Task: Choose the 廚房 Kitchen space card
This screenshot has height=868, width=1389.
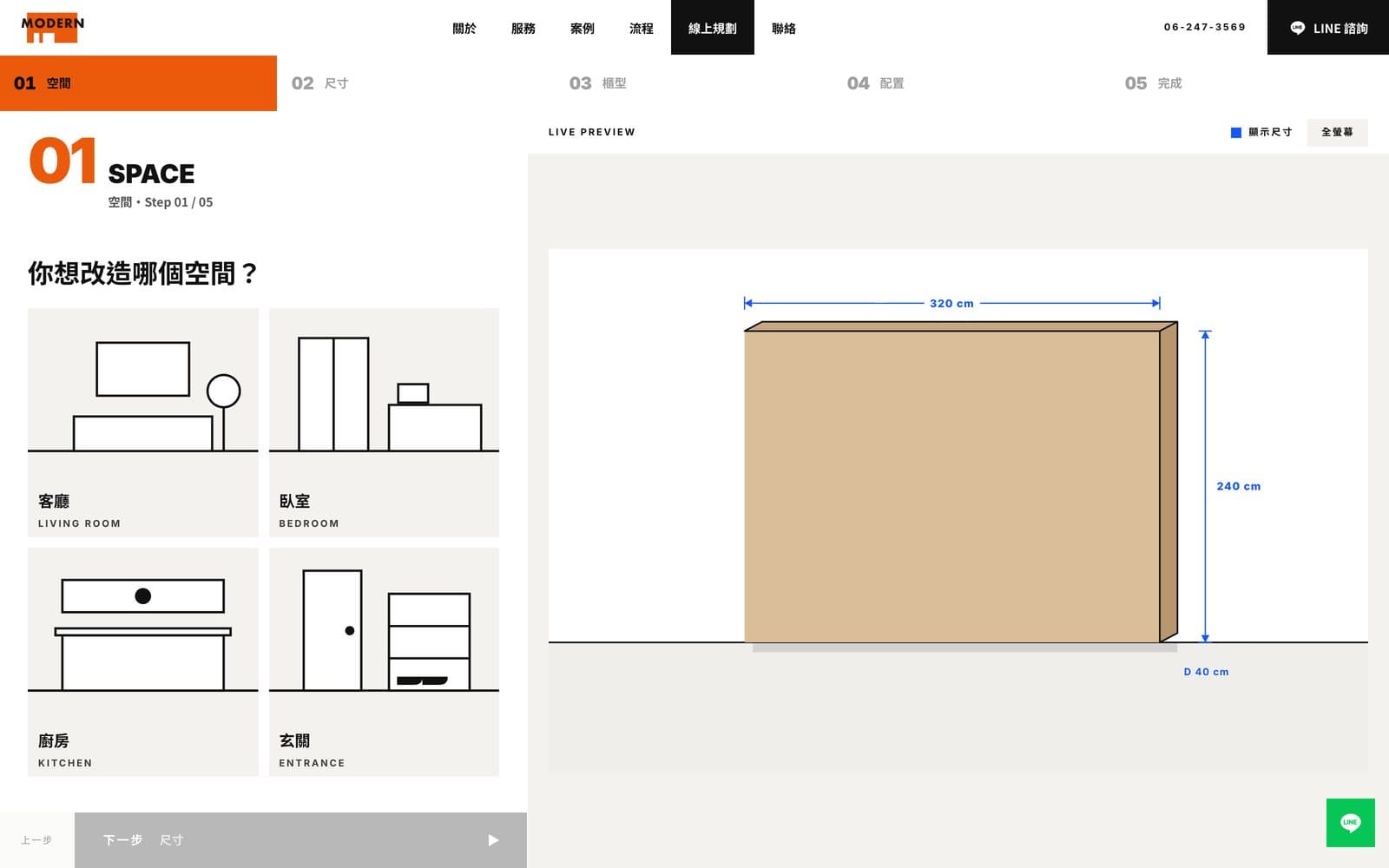Action: 143,662
